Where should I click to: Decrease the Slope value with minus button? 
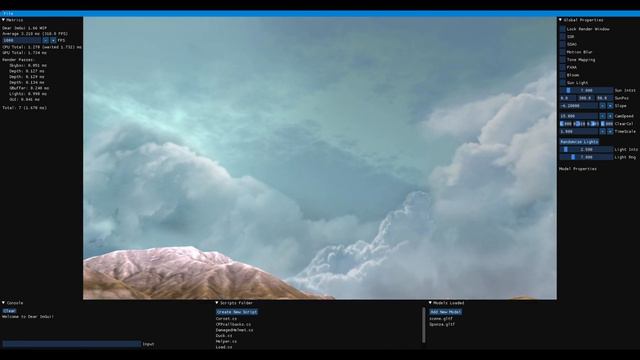[x=602, y=106]
